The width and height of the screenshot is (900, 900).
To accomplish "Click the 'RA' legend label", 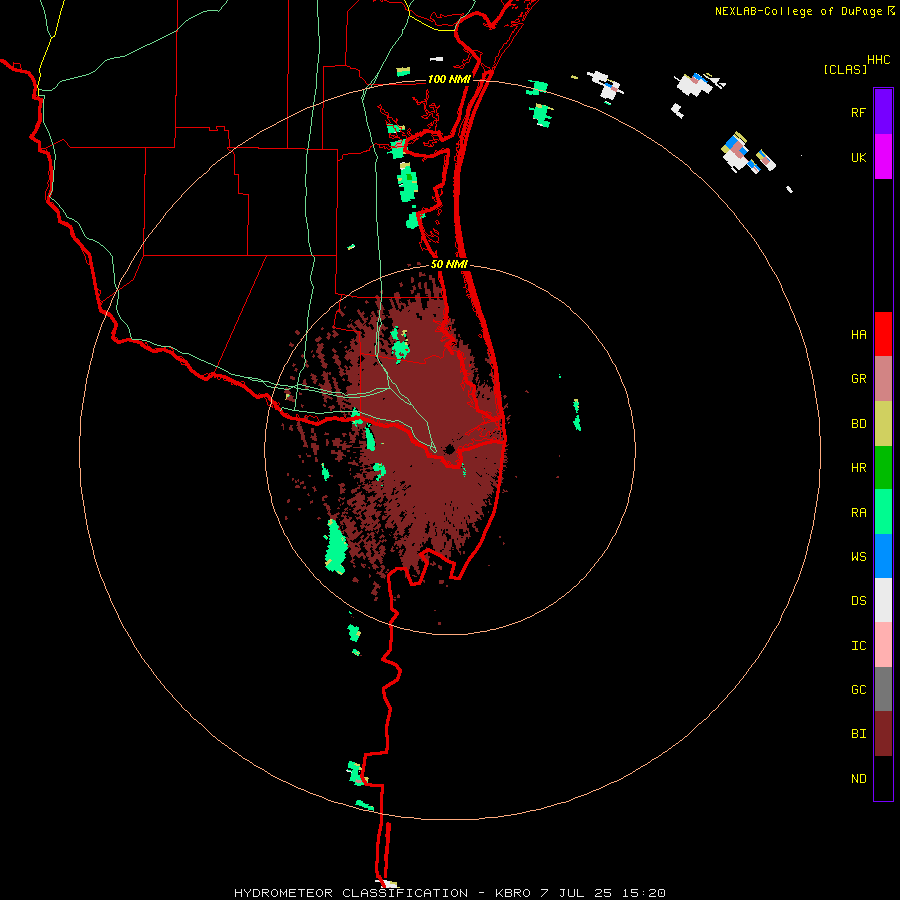I will click(x=858, y=513).
